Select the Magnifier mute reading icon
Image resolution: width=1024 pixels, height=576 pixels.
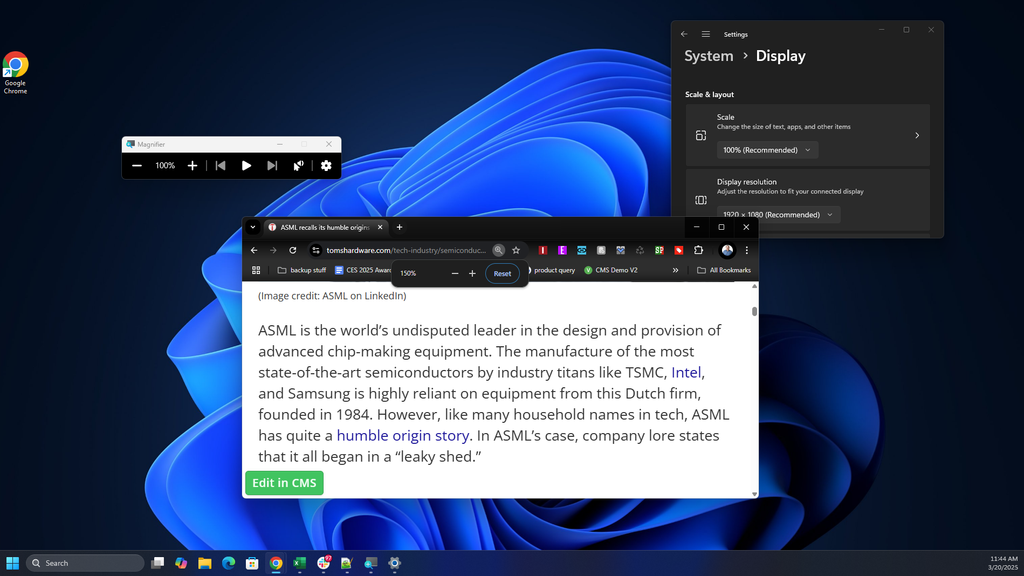tap(299, 165)
